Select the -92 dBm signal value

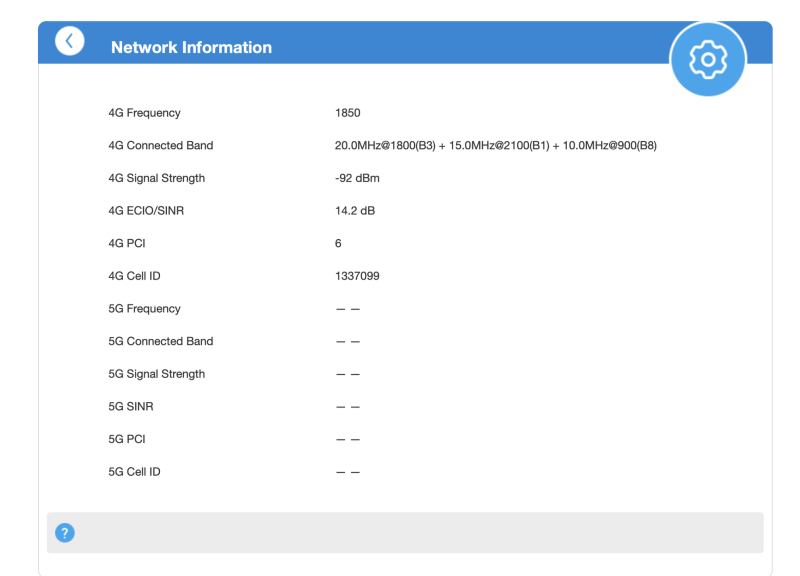[357, 178]
